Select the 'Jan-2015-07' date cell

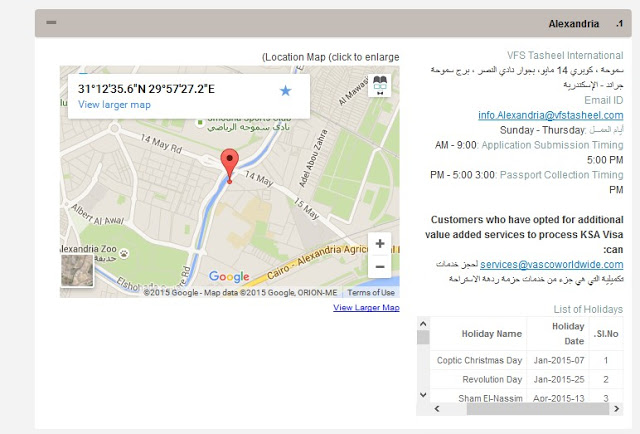click(559, 361)
